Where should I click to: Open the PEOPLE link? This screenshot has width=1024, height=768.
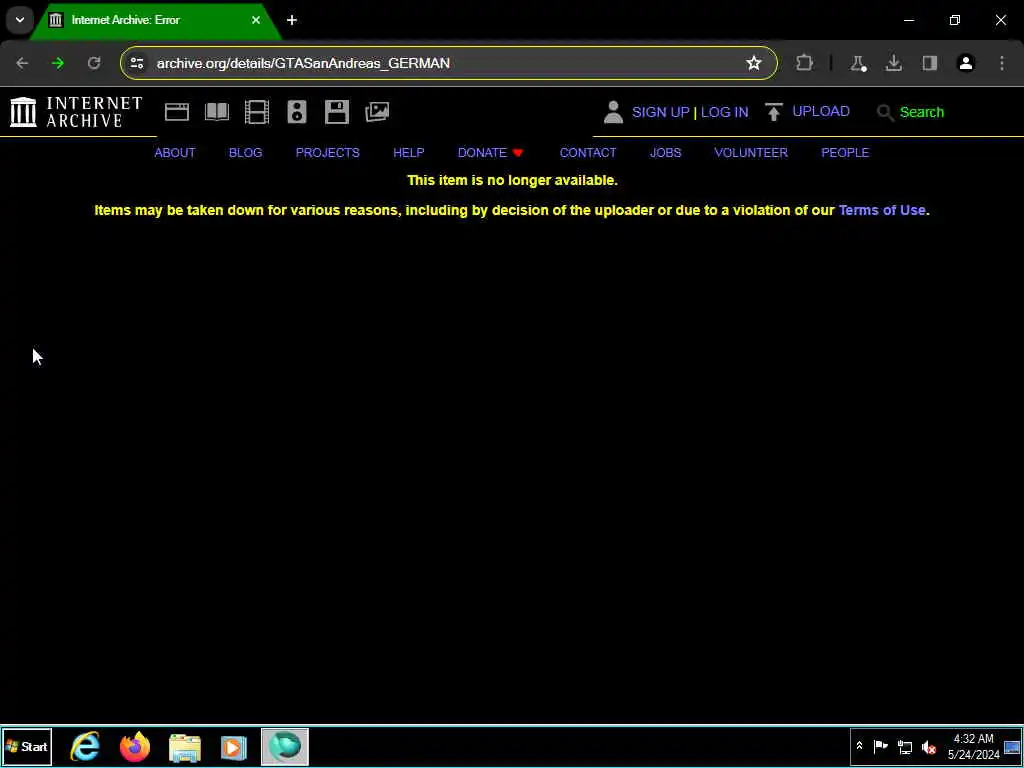tap(845, 153)
